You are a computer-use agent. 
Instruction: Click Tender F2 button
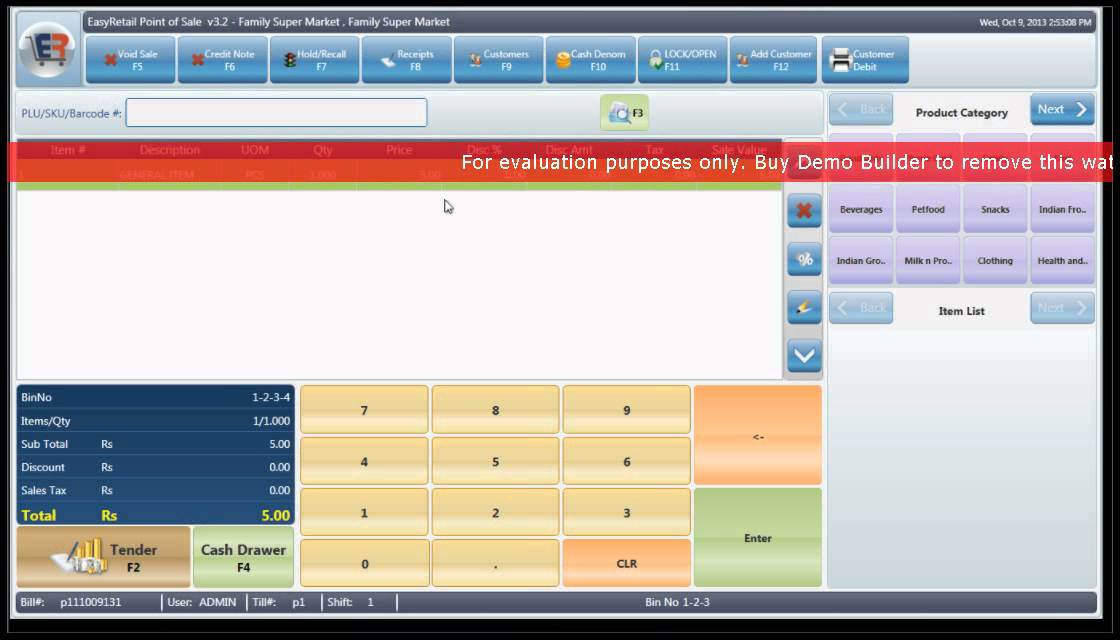tap(104, 557)
